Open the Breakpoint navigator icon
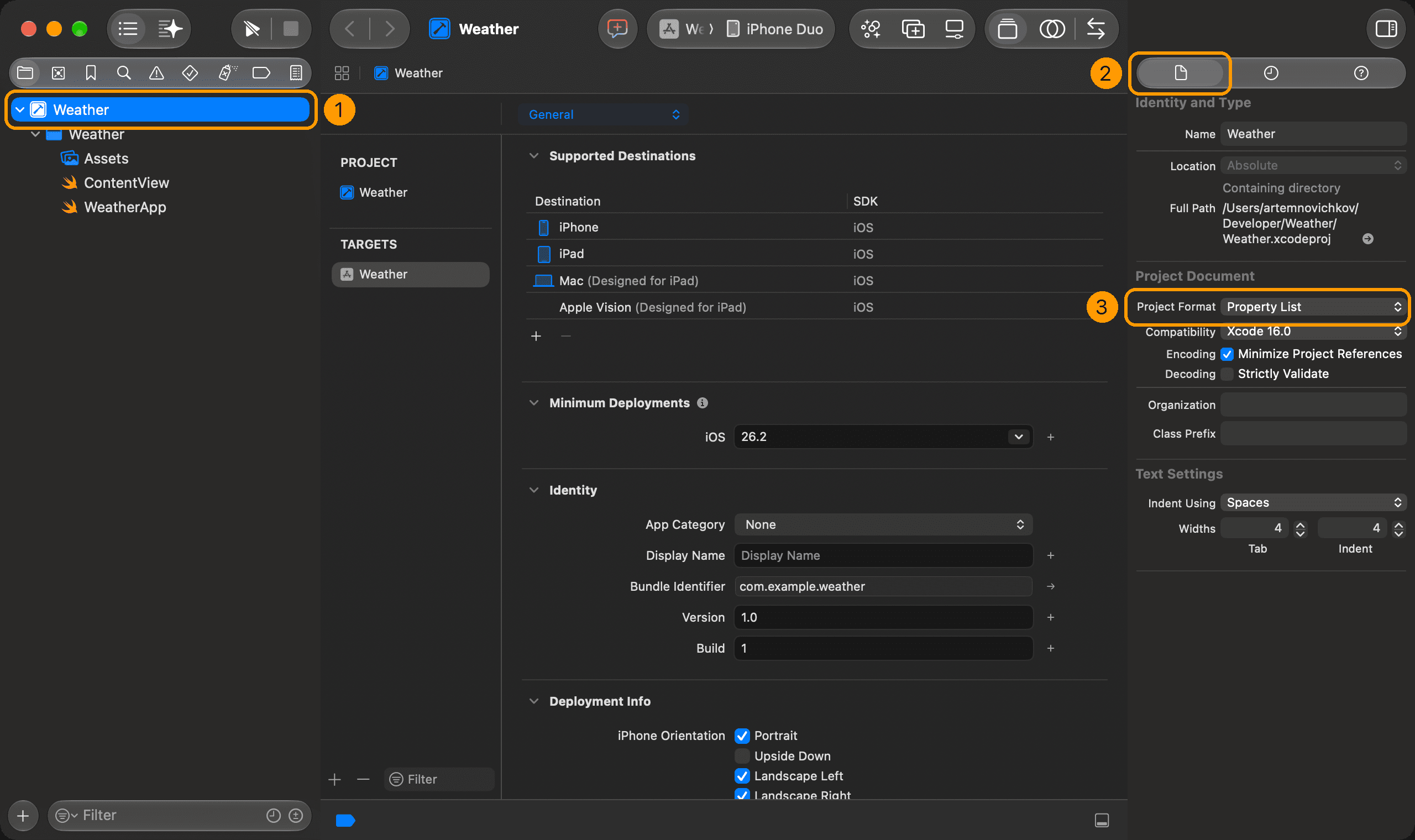This screenshot has width=1415, height=840. pos(261,73)
